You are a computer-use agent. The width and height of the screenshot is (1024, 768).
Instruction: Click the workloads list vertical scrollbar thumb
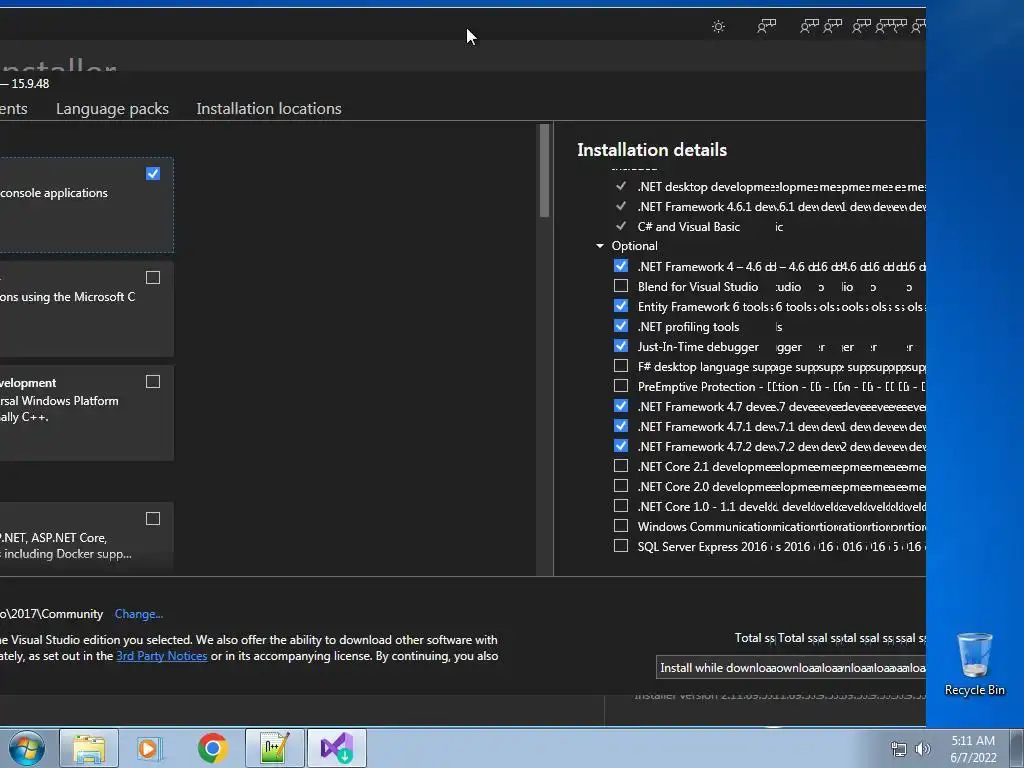(544, 171)
